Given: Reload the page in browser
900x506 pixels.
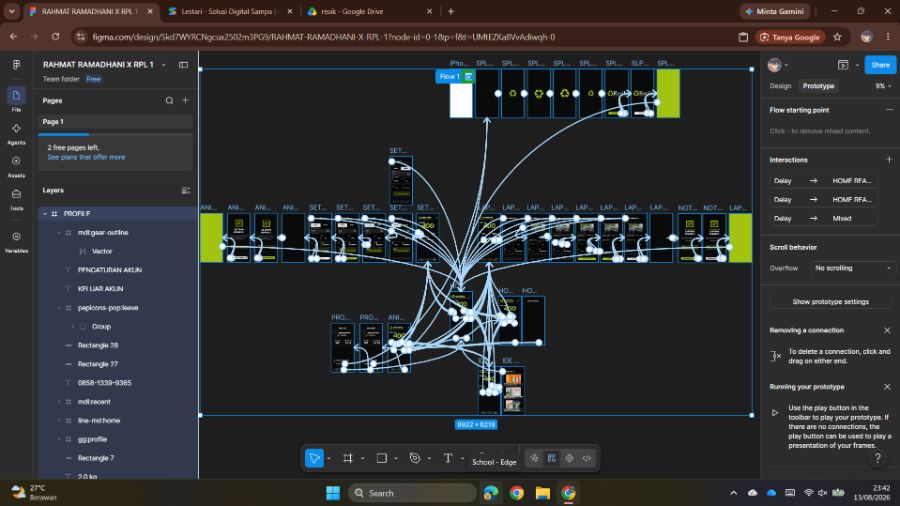Looking at the screenshot, I should 55,37.
